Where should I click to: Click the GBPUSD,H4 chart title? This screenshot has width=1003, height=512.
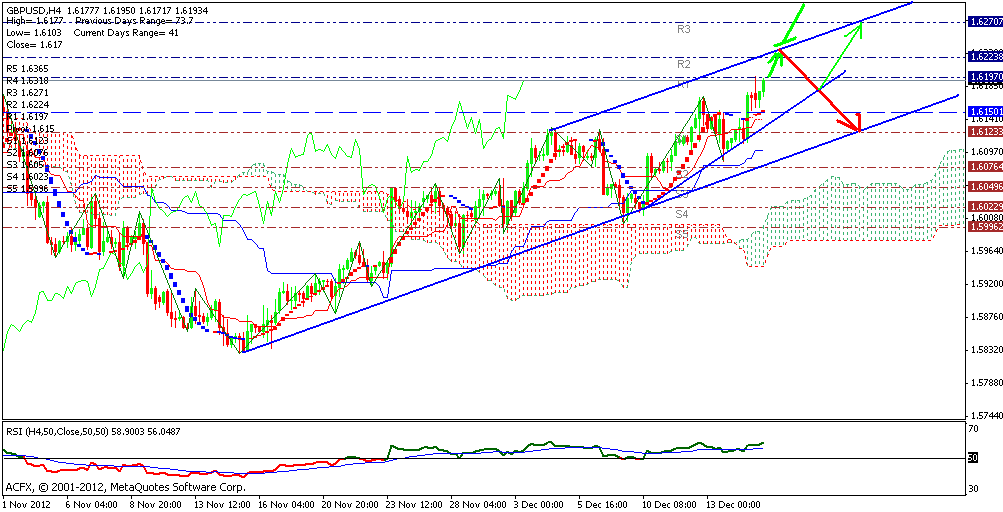pyautogui.click(x=33, y=9)
